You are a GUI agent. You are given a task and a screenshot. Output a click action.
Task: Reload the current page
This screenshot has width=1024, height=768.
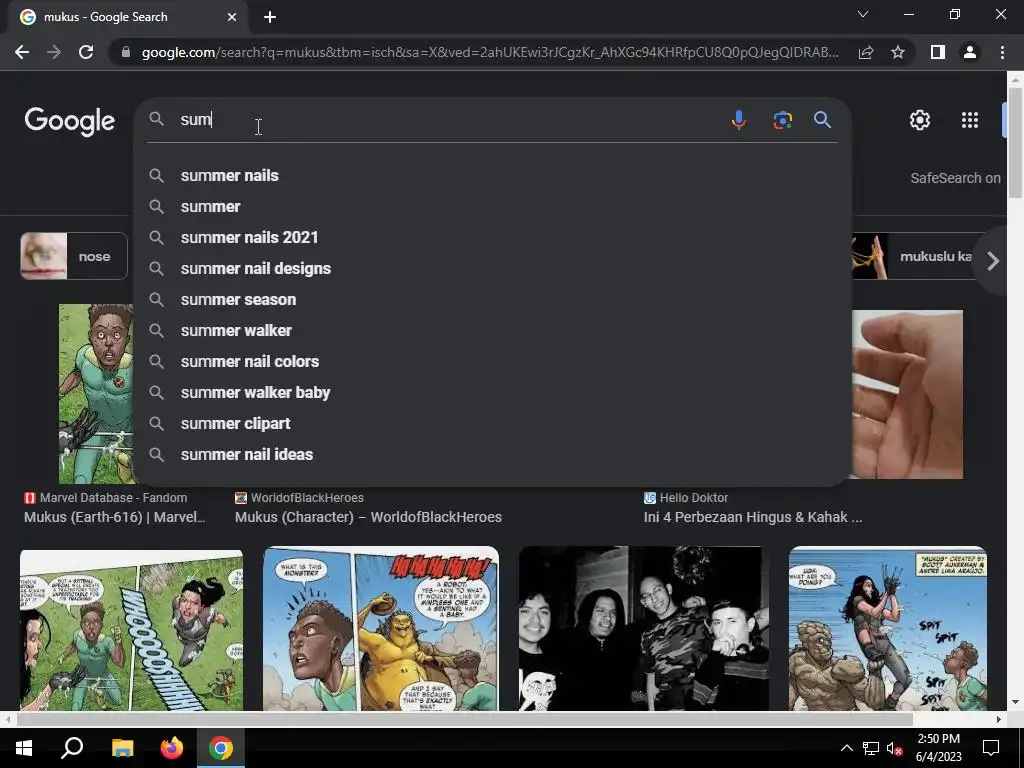click(86, 52)
